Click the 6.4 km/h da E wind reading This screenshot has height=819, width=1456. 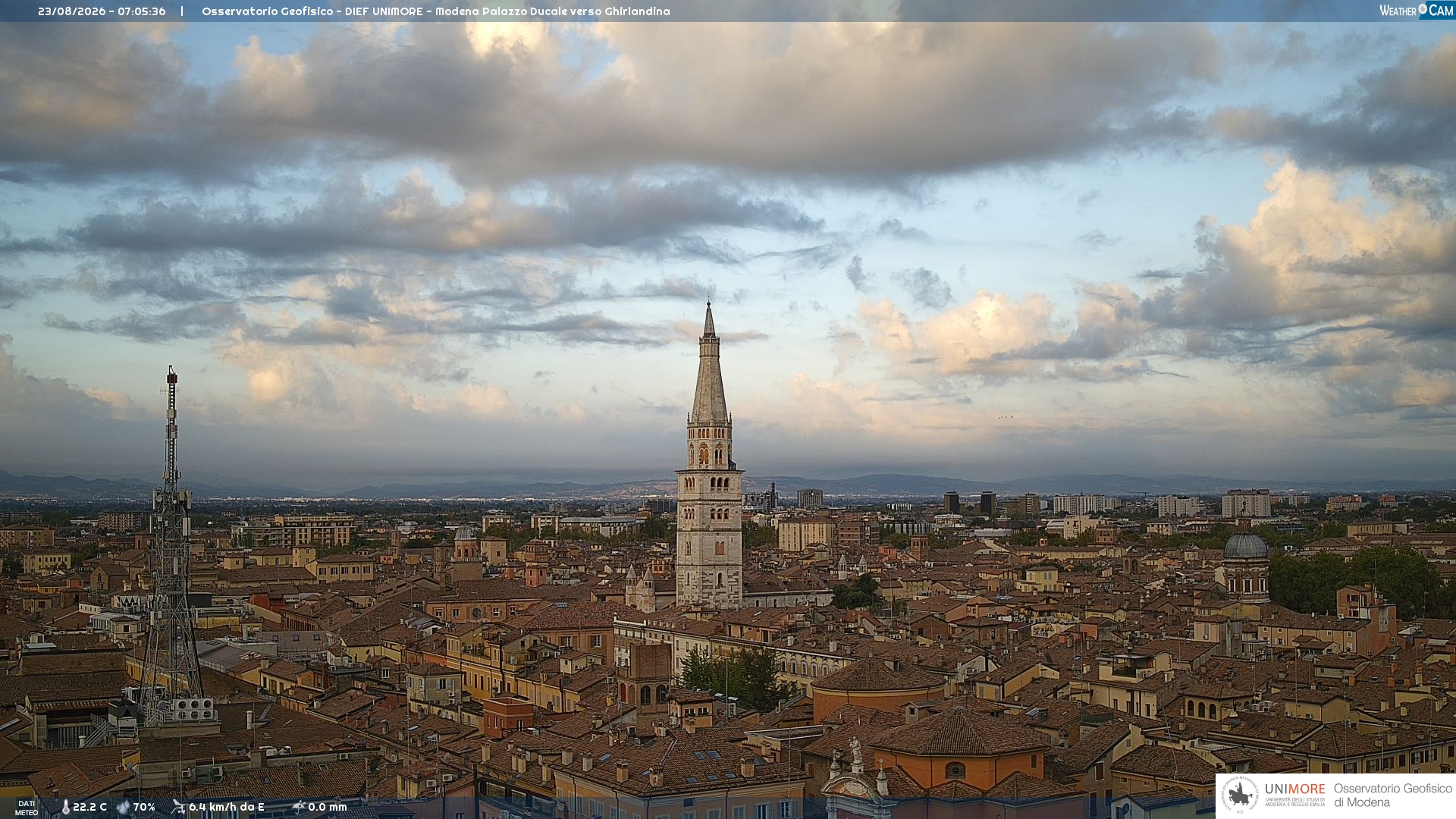(227, 807)
